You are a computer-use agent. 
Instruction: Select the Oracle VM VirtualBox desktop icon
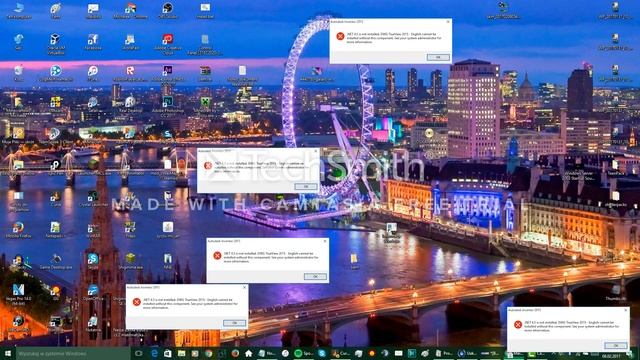click(56, 44)
